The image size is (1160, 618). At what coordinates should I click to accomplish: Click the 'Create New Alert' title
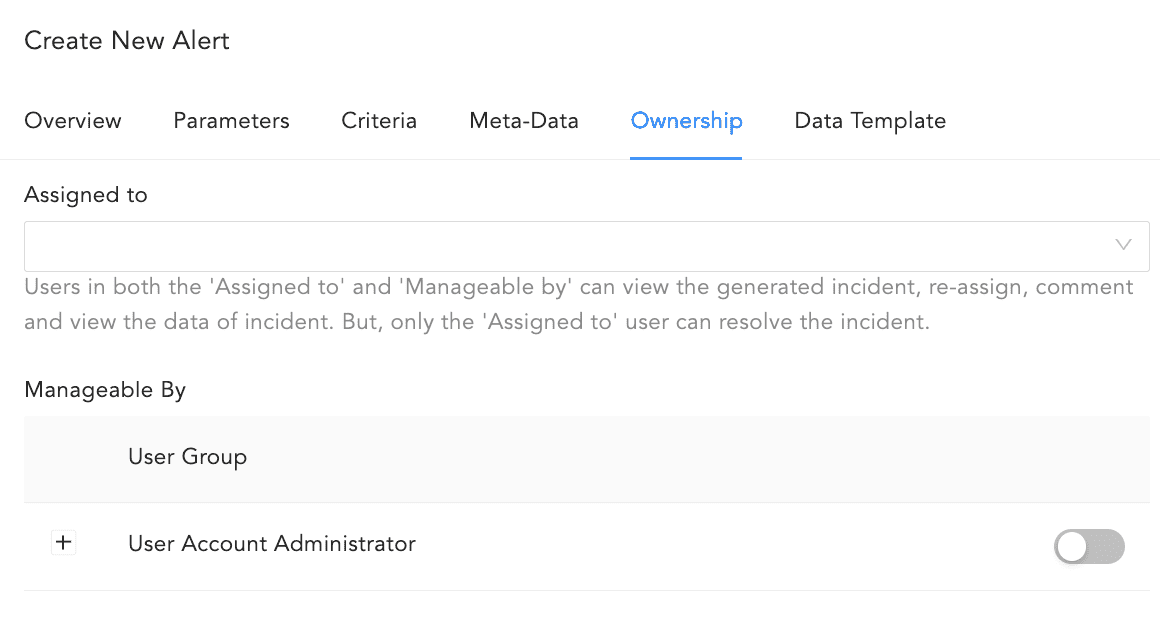126,40
